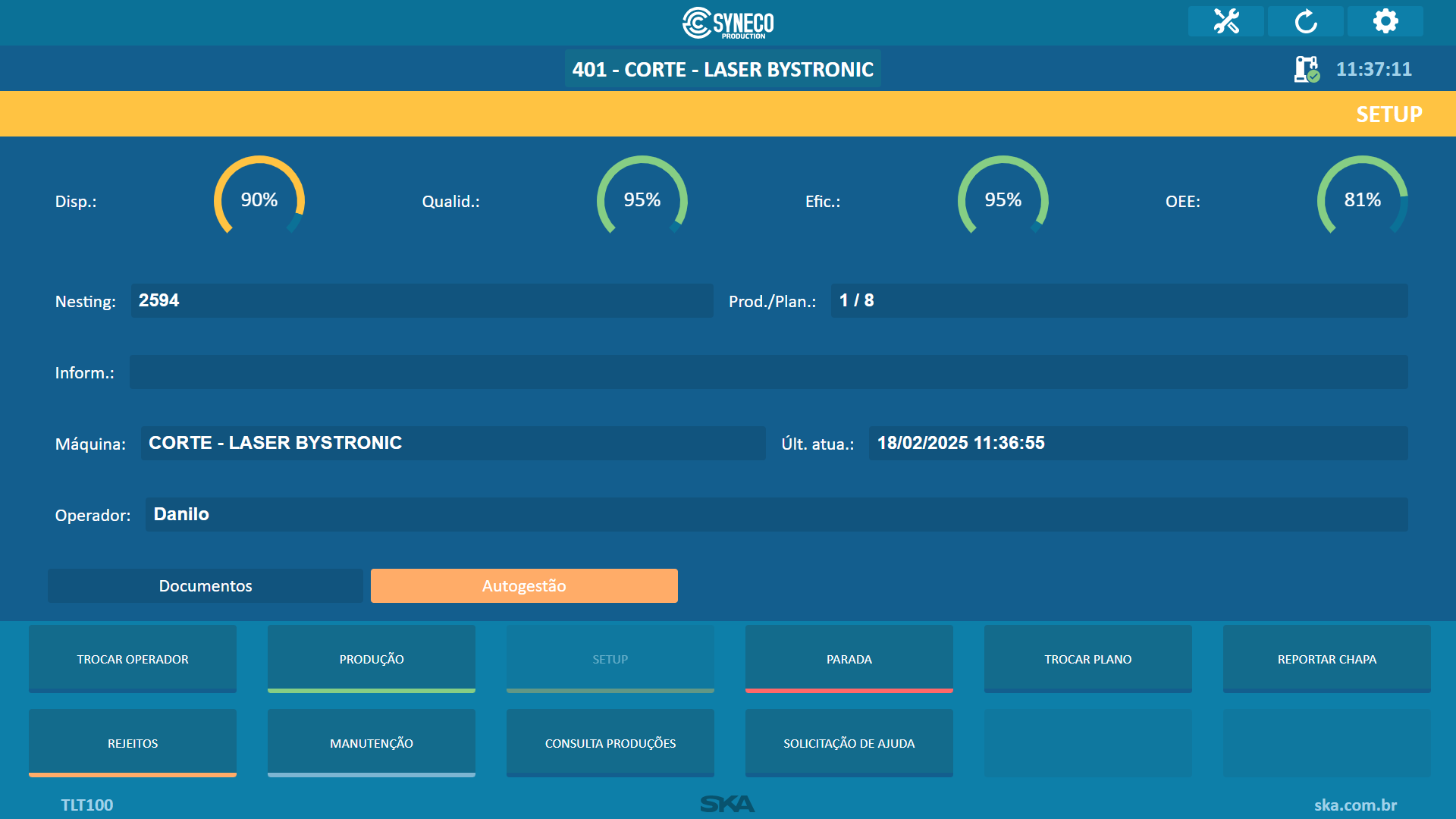Viewport: 1456px width, 819px height.
Task: Click the SKA logo in footer
Action: (x=727, y=804)
